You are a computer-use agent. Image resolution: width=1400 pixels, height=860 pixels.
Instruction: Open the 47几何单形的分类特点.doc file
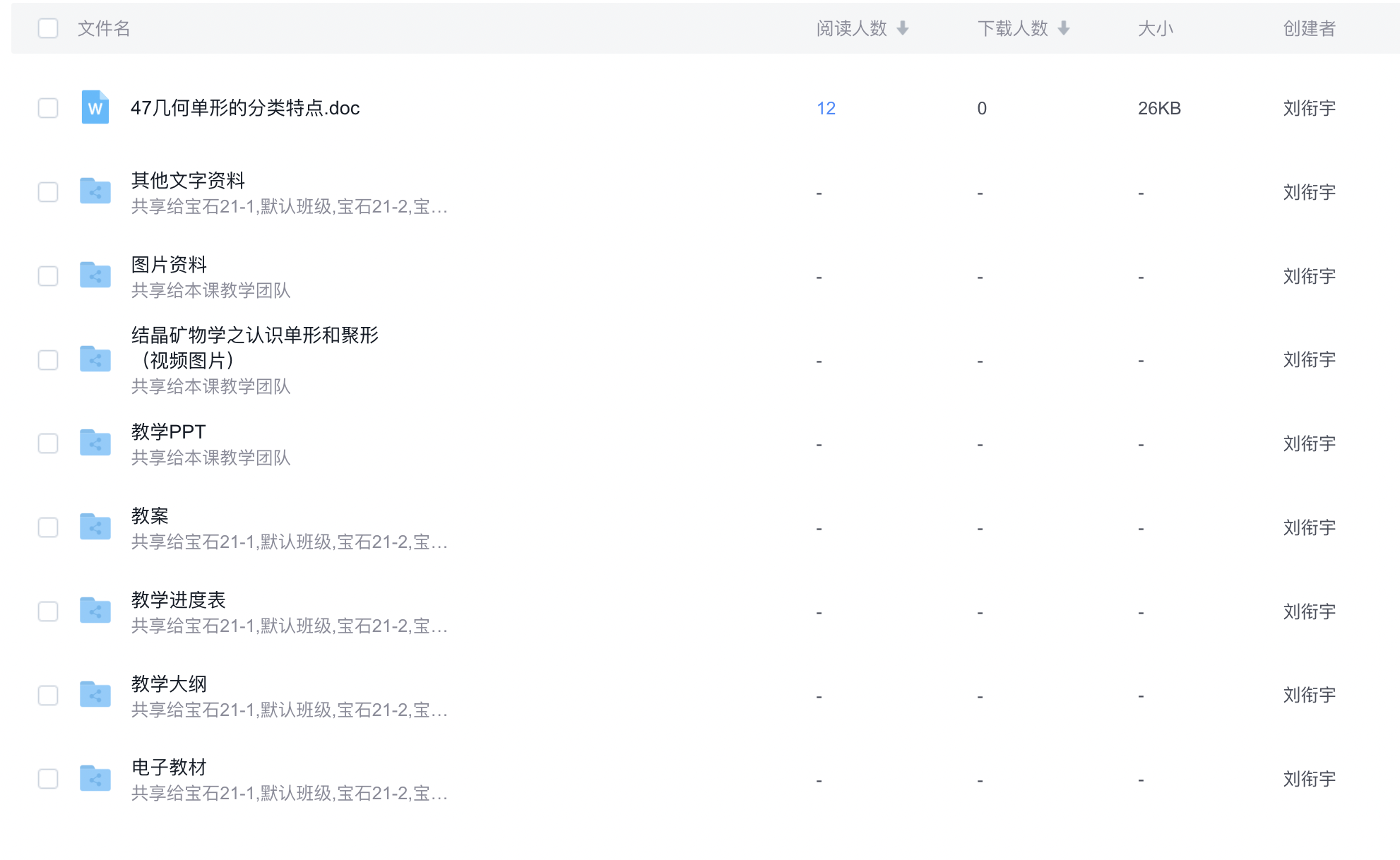(245, 108)
